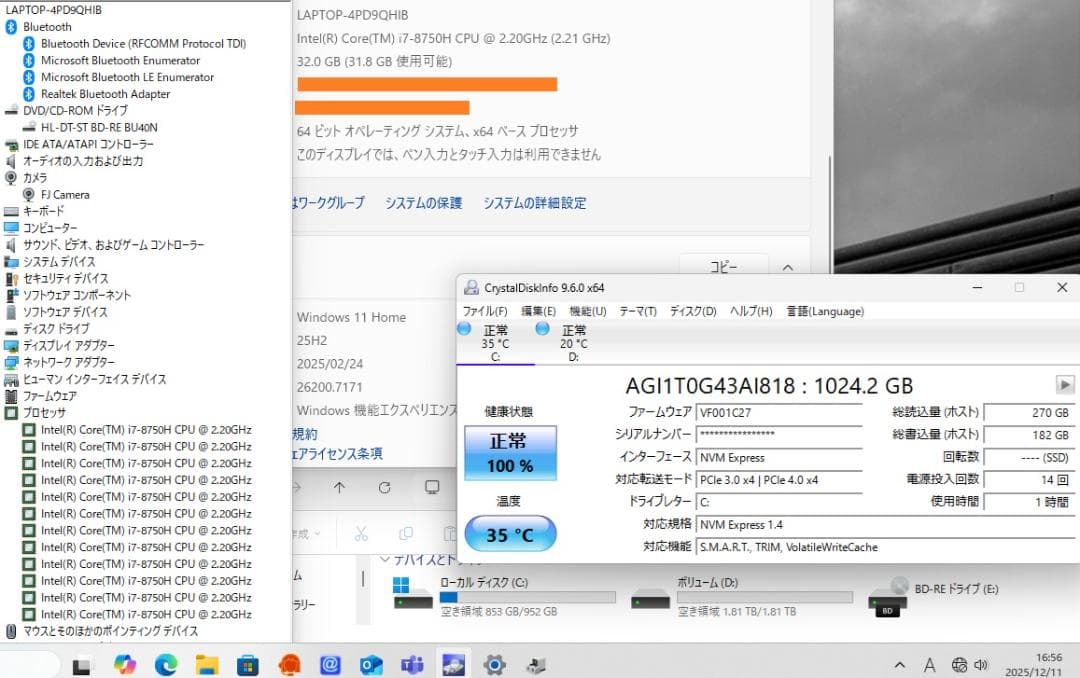Screen dimensions: 1080x678
Task: Click the HL-DT-ST BD-RE BU40N drive icon
Action: coord(32,127)
